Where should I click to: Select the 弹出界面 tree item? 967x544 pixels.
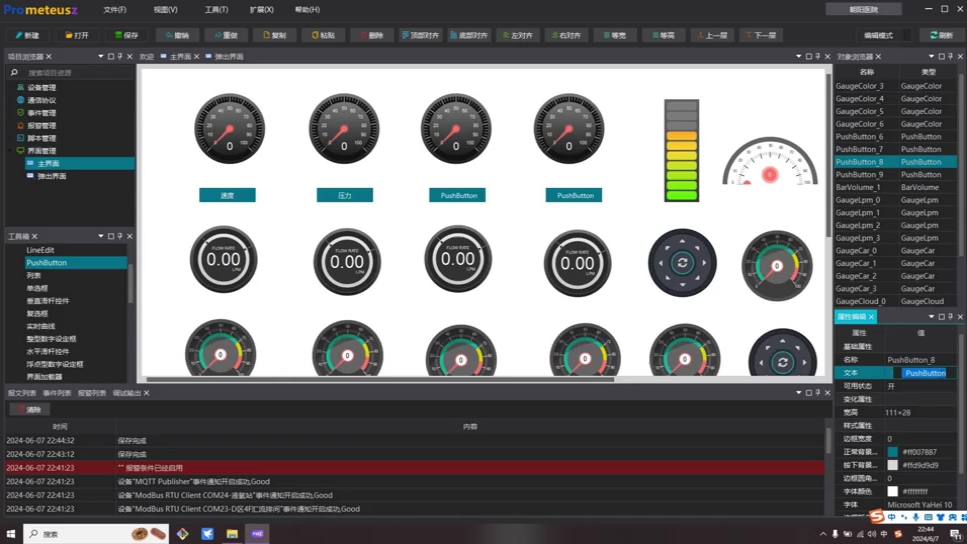52,176
